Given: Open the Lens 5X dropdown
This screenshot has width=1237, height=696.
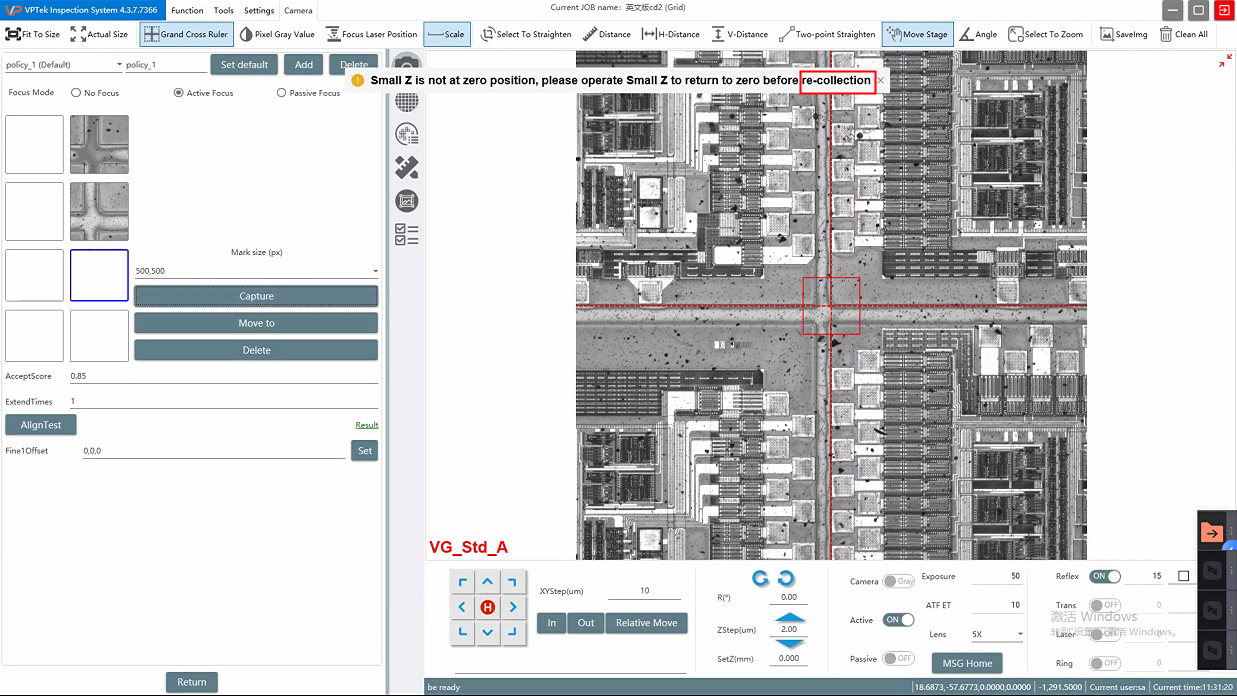Looking at the screenshot, I should [x=997, y=635].
